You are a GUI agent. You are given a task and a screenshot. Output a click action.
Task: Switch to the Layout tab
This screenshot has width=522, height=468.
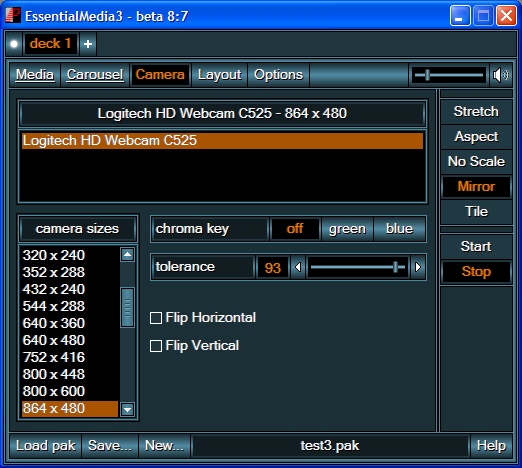click(220, 75)
